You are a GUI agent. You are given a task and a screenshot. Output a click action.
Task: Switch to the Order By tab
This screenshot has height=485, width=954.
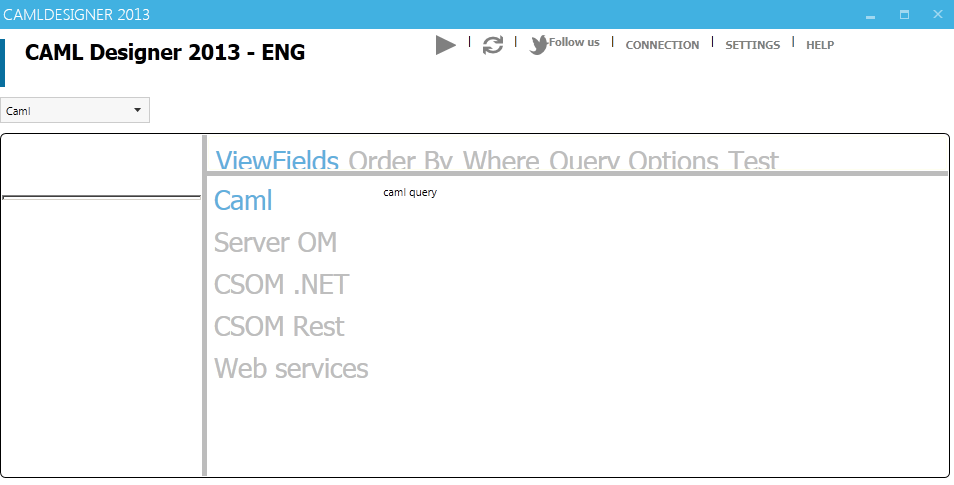pyautogui.click(x=400, y=161)
